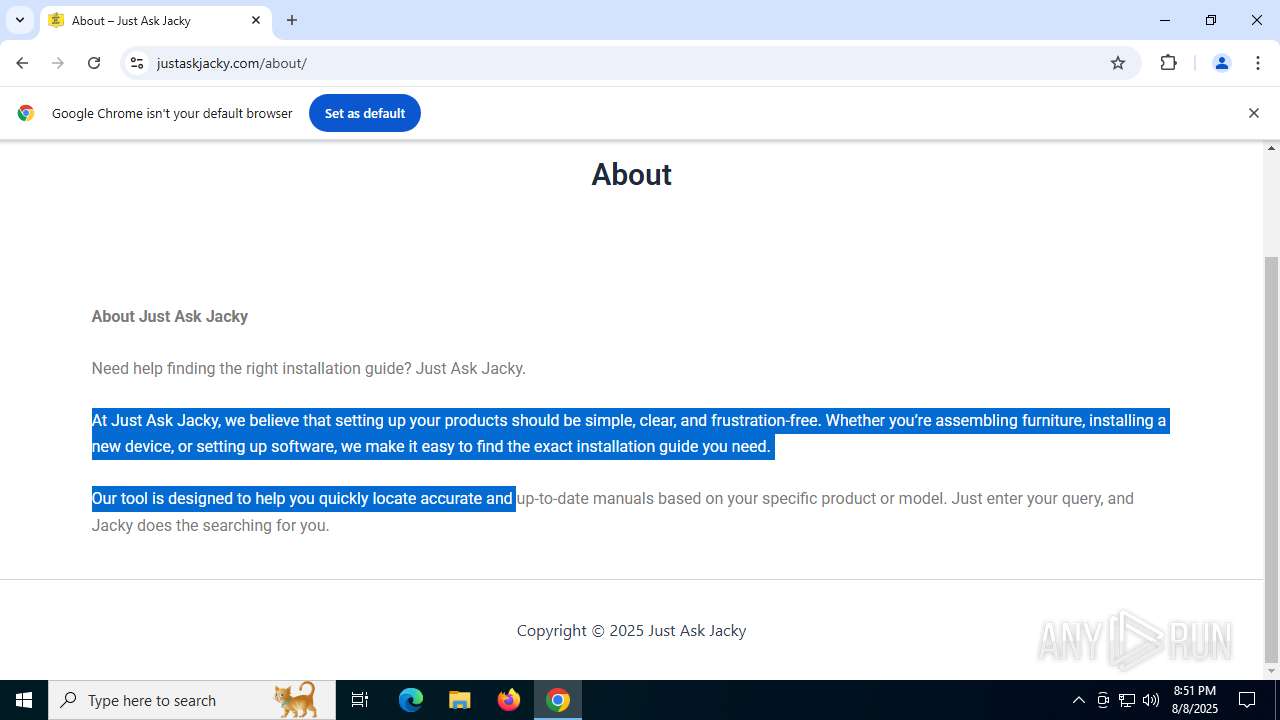This screenshot has height=720, width=1280.
Task: Open the Extensions puzzle icon
Action: [x=1168, y=63]
